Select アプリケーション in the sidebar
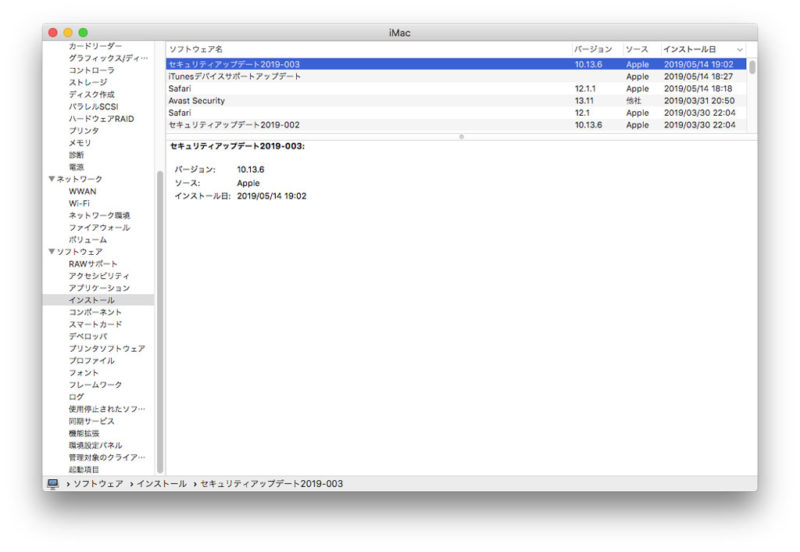 (99, 288)
